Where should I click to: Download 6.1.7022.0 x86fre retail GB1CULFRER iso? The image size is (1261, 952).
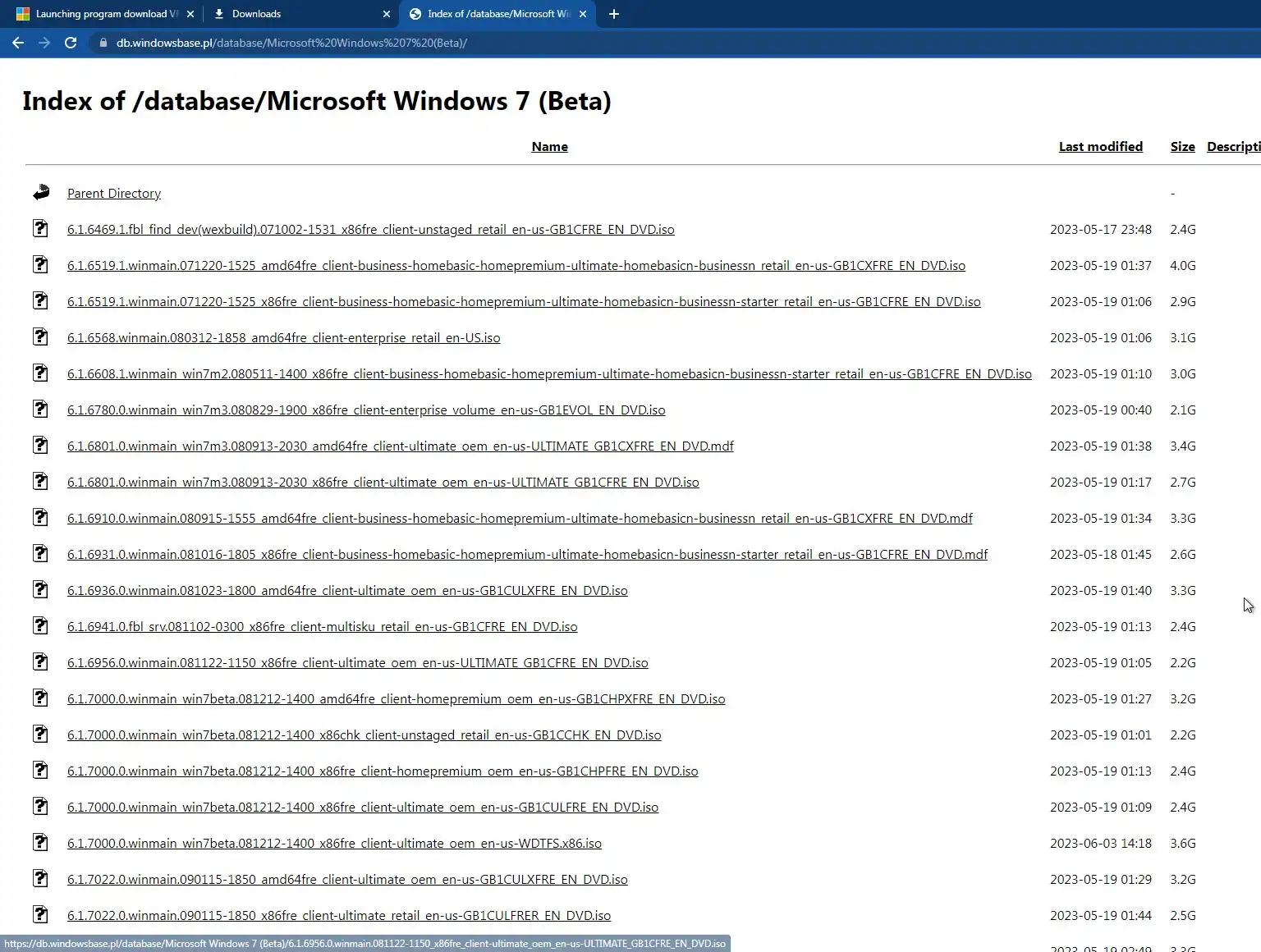[x=339, y=916]
